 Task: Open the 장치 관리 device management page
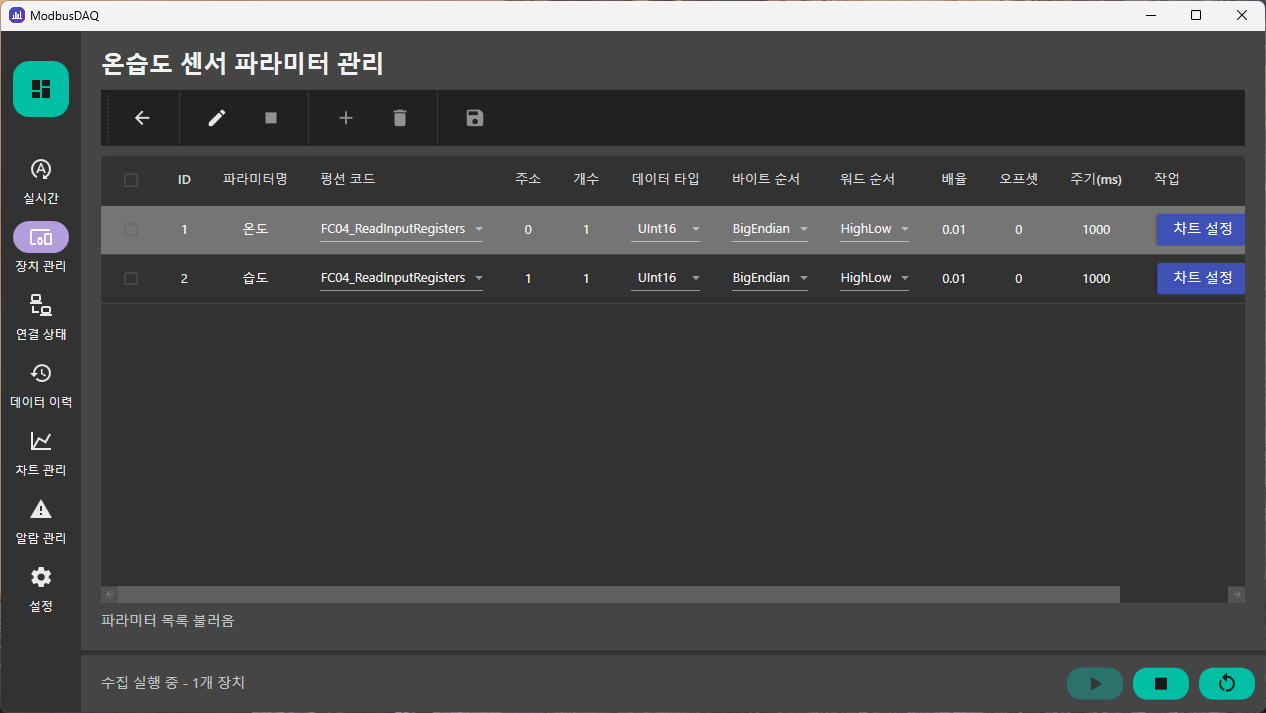tap(41, 249)
